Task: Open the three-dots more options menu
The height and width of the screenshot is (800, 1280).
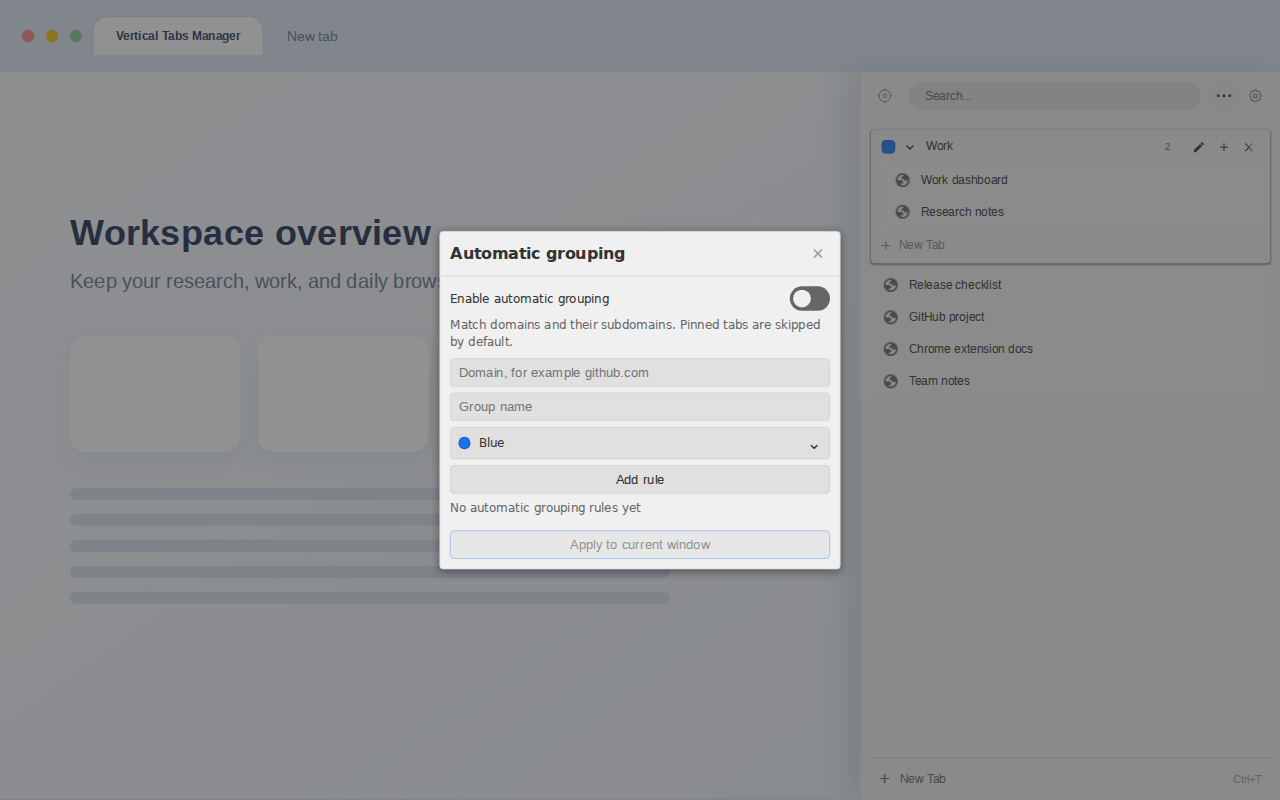Action: pos(1224,96)
